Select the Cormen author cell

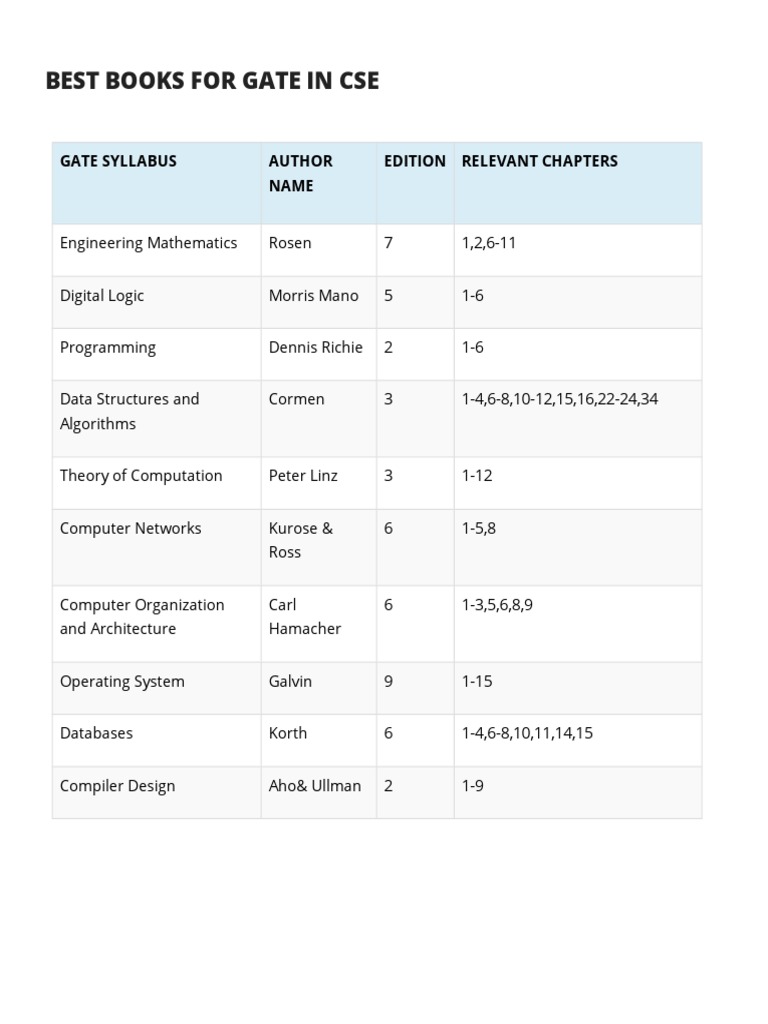point(296,399)
